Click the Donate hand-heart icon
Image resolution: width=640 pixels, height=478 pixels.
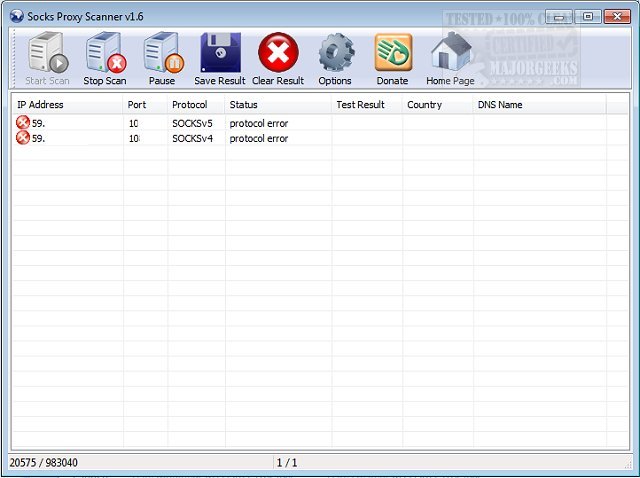(393, 53)
